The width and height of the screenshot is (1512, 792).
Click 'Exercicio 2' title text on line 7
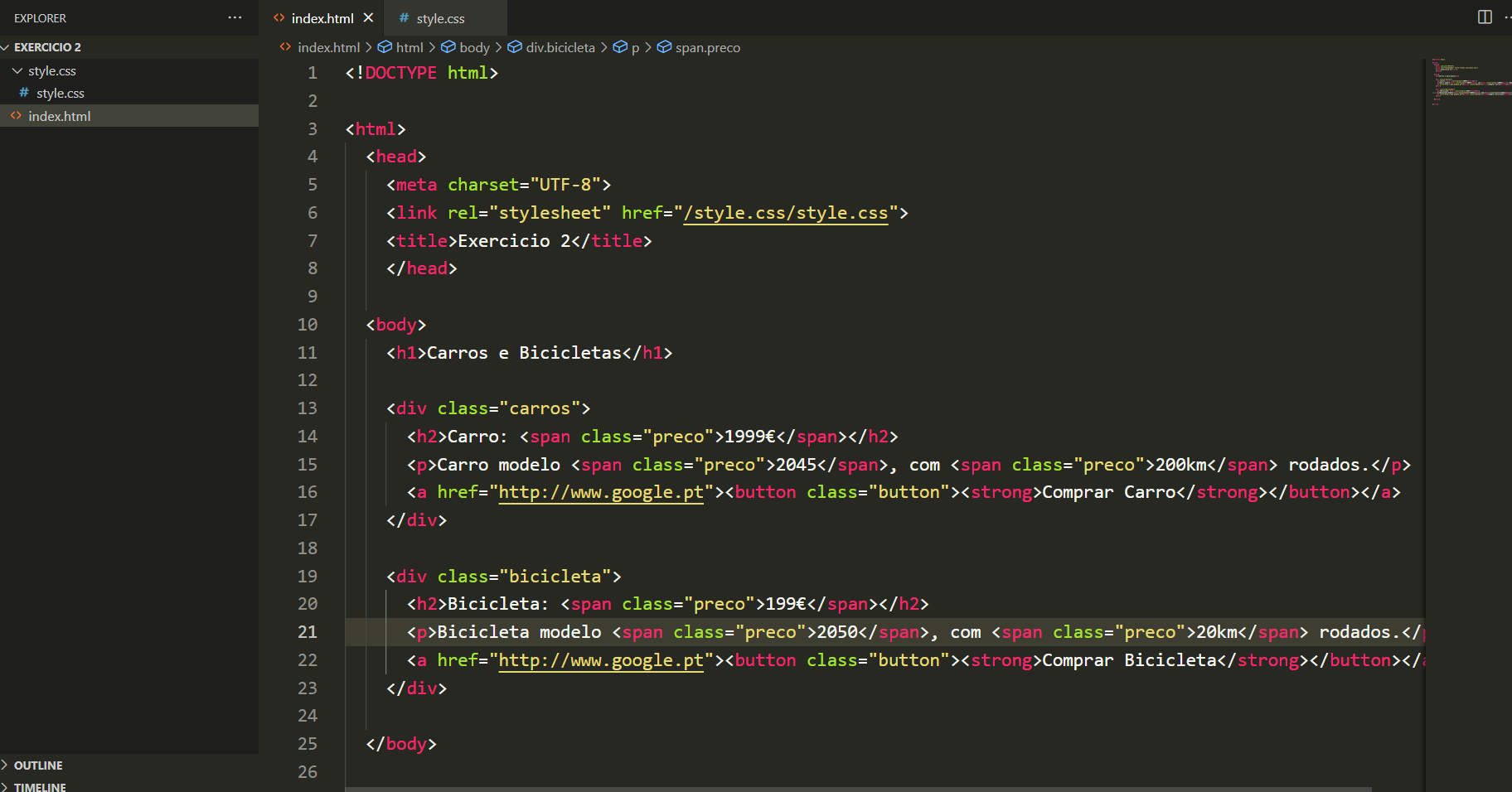[x=514, y=241]
